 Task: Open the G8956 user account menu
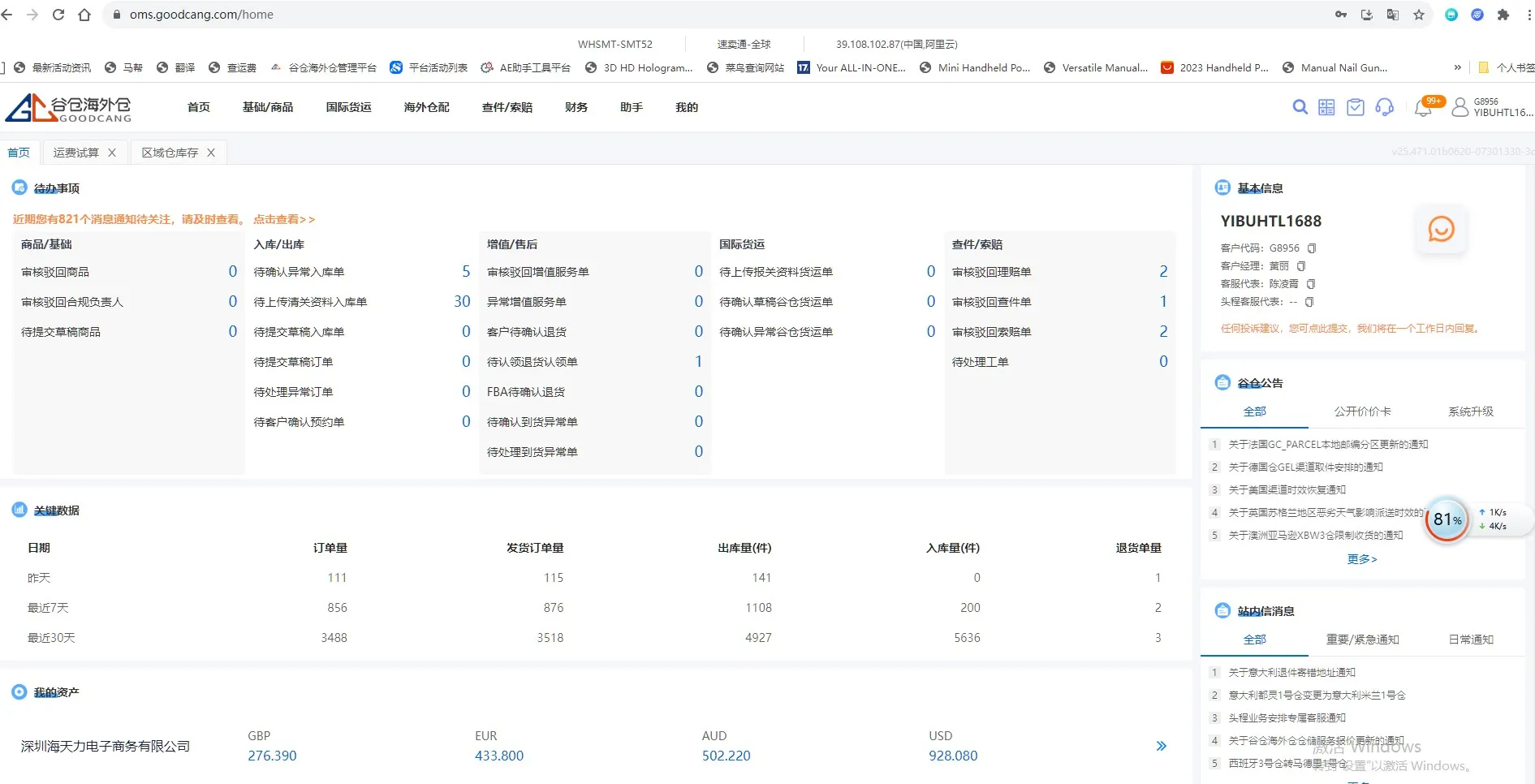(1494, 107)
